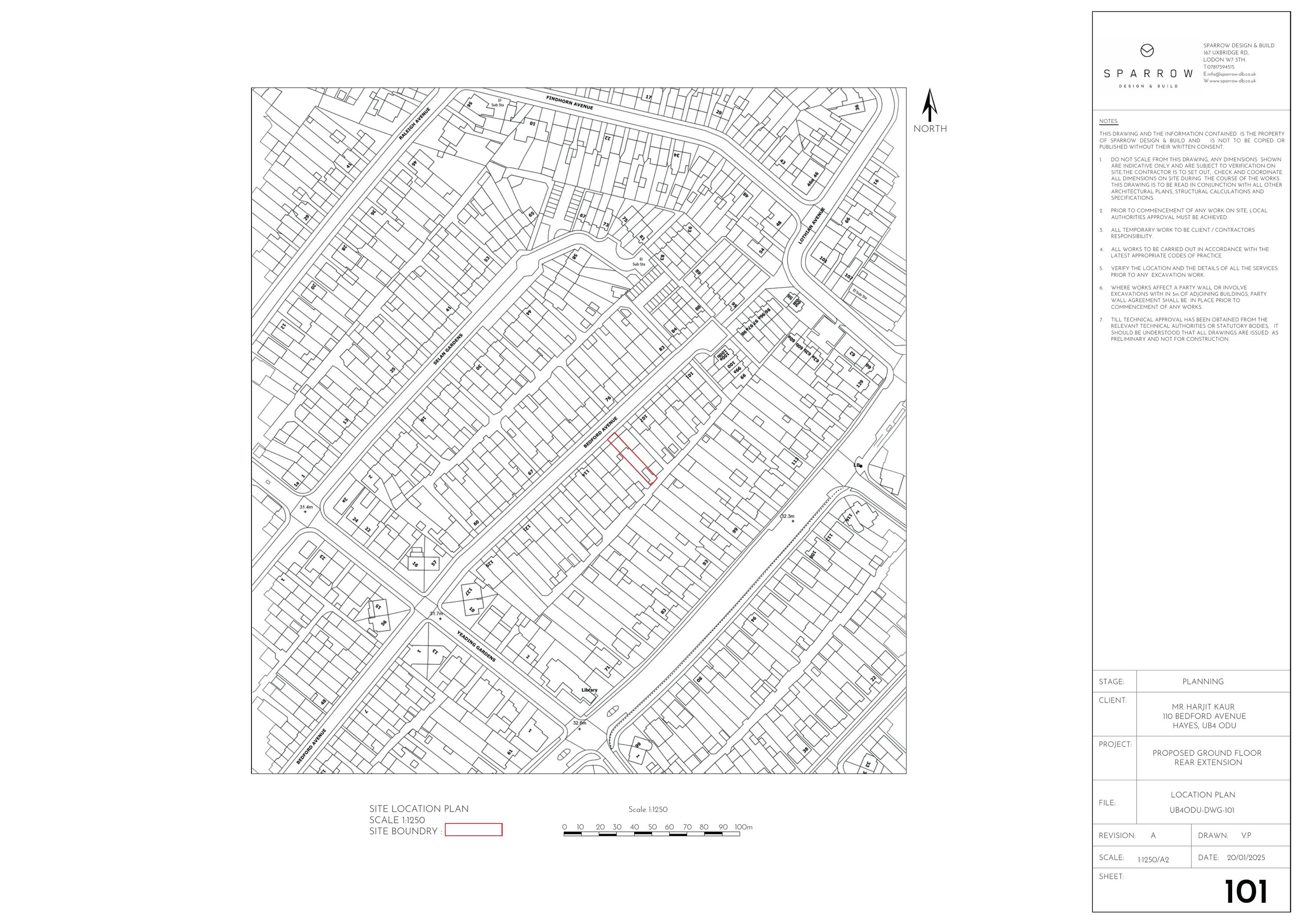
Task: Click the Library building label on map
Action: tap(589, 690)
